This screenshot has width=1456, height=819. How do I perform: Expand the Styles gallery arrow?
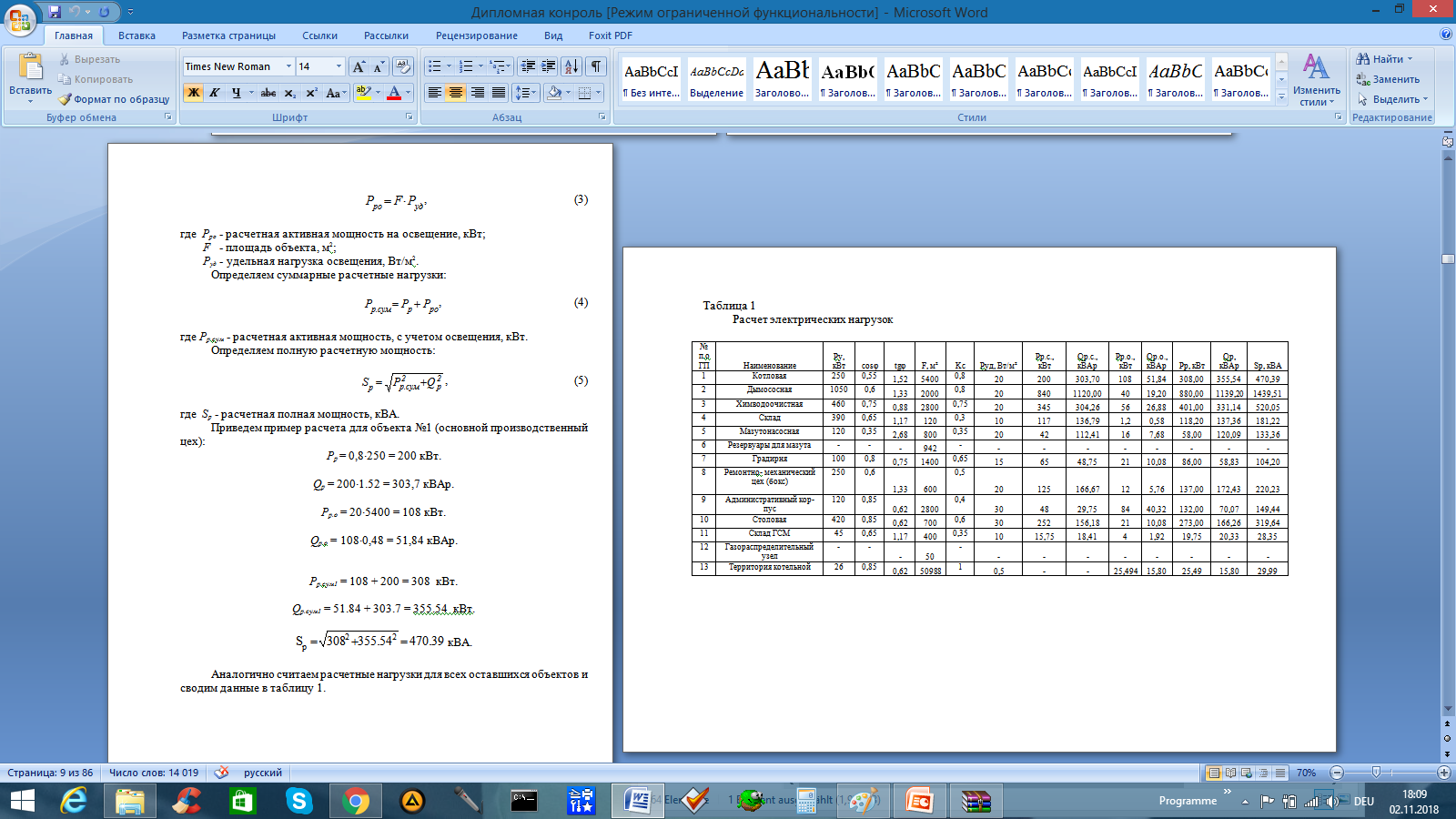click(1281, 98)
